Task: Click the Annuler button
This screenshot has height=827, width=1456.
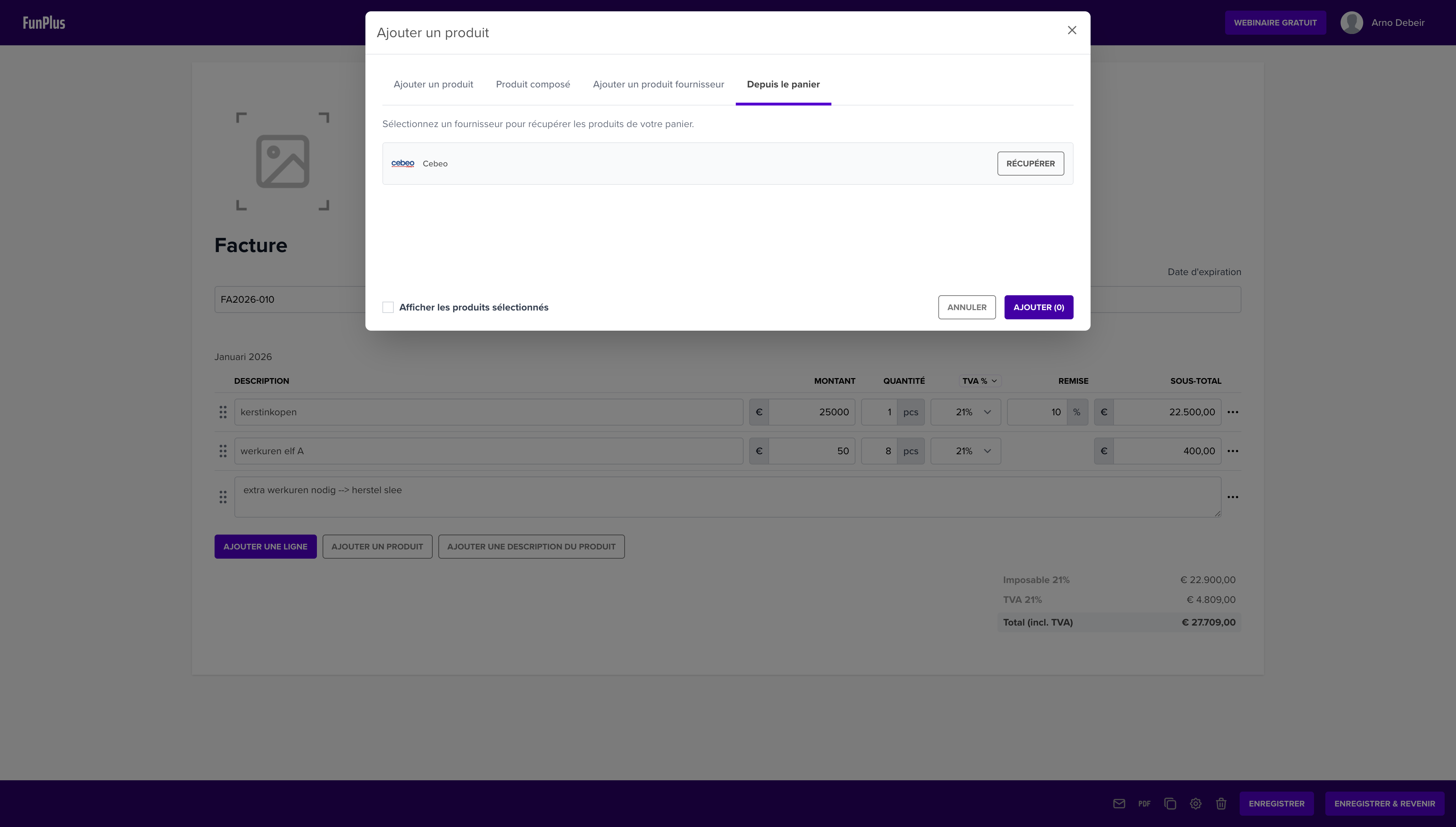Action: (x=966, y=307)
